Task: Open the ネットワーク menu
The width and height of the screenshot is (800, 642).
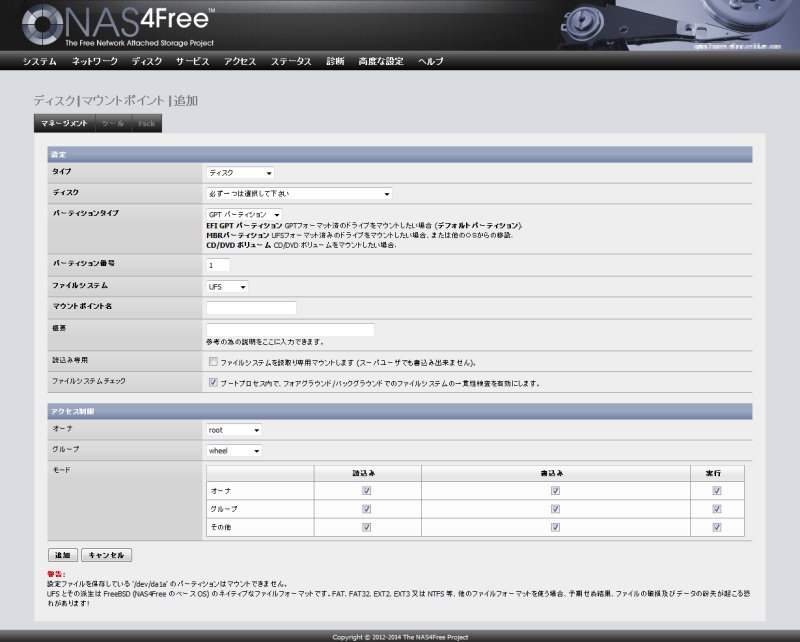Action: click(x=94, y=61)
